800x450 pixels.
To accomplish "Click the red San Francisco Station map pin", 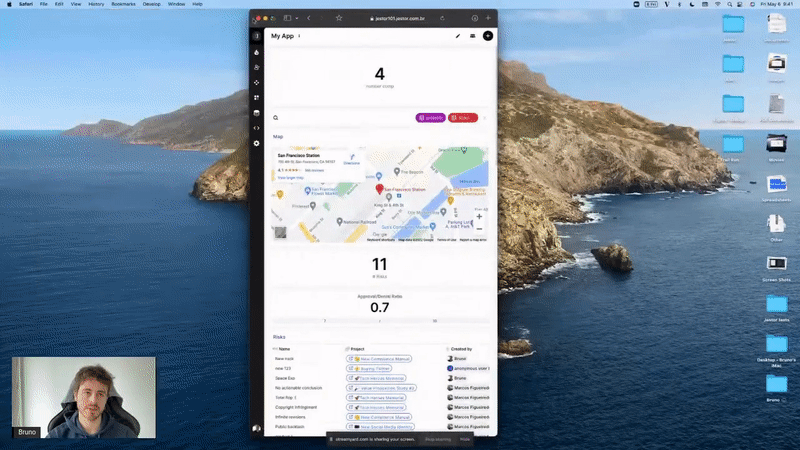I will (379, 189).
